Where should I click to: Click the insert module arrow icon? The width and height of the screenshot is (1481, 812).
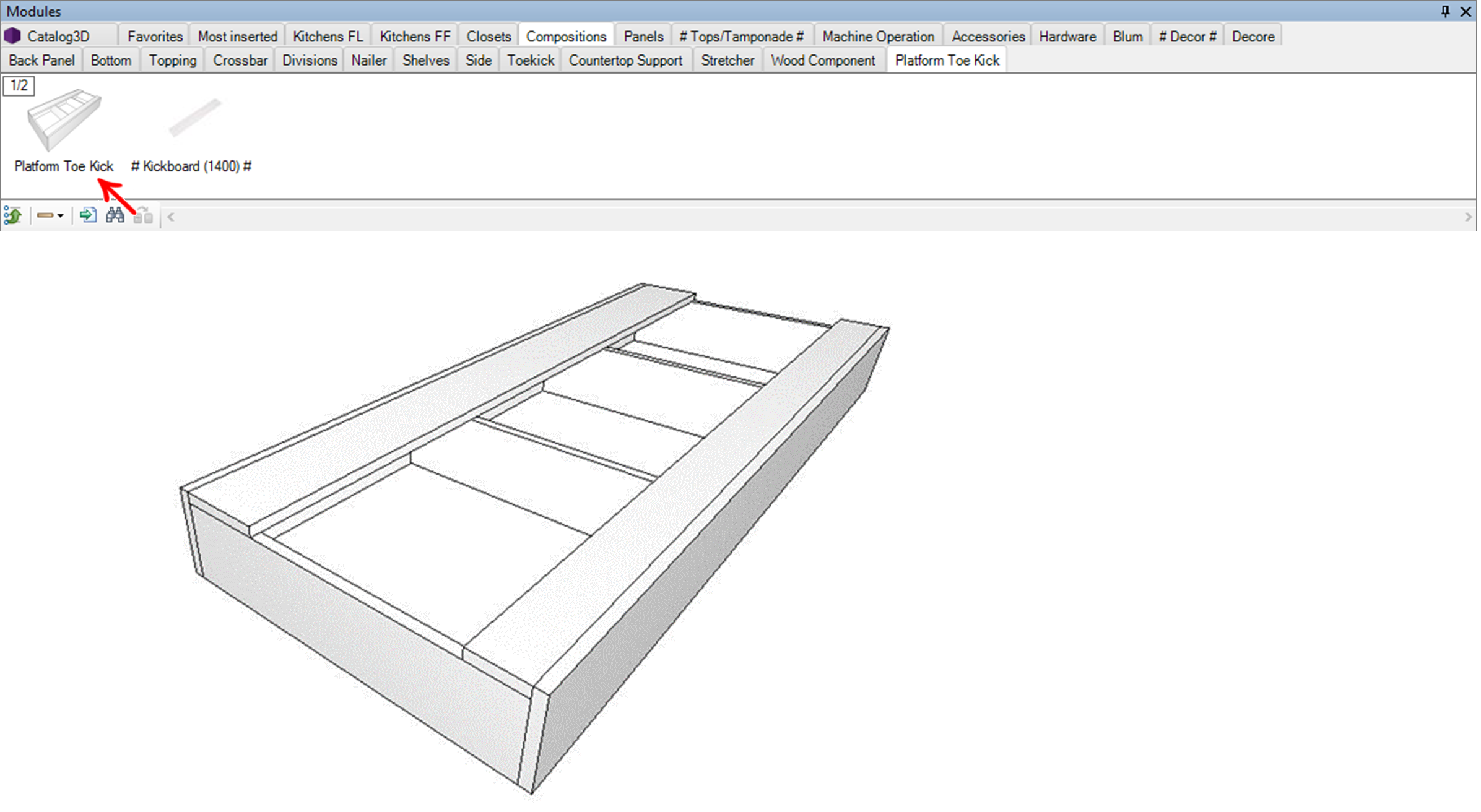[x=88, y=215]
